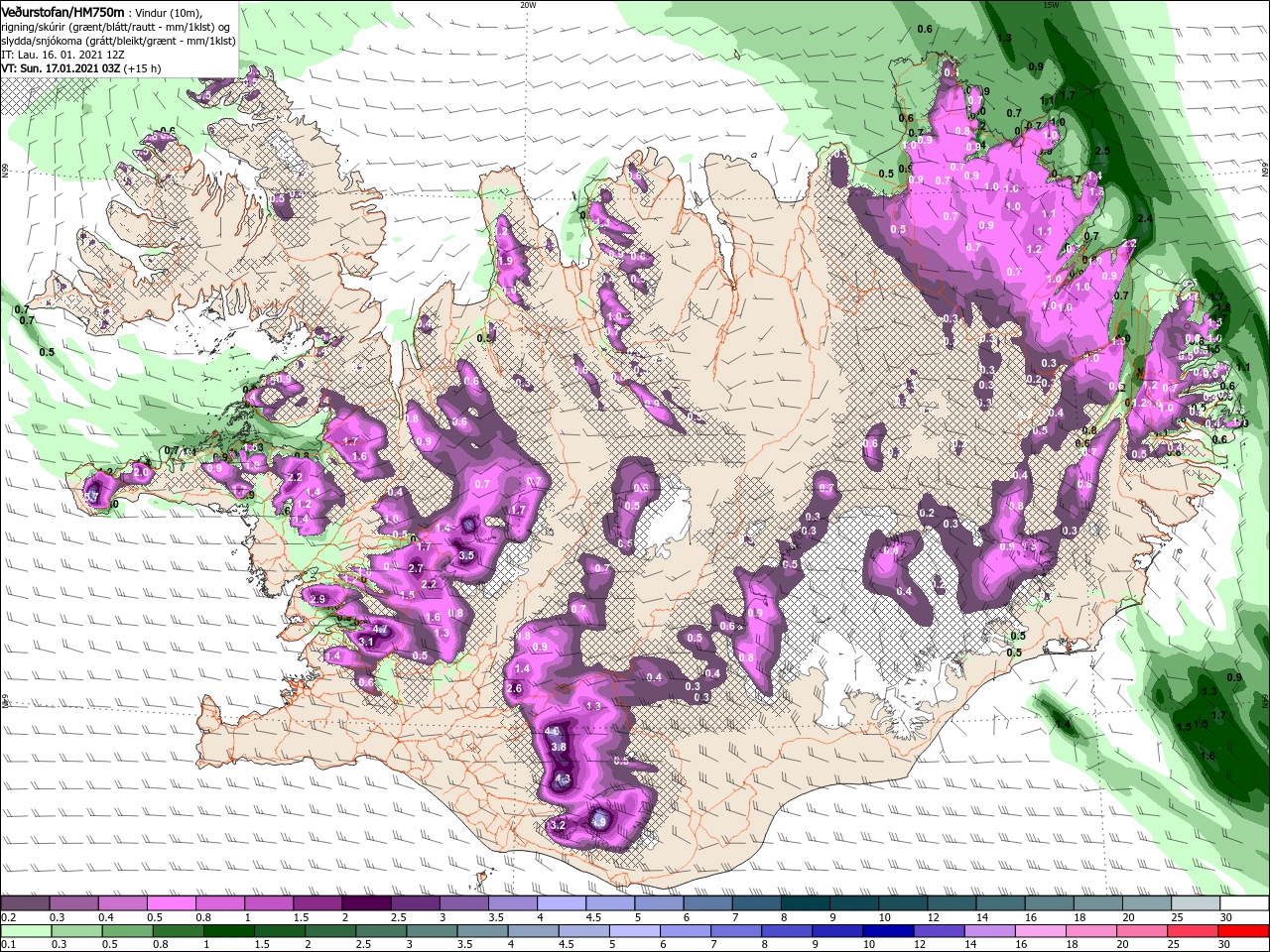Click top legend swatch between 2 and 2.5
The width and height of the screenshot is (1270, 952).
tap(367, 903)
